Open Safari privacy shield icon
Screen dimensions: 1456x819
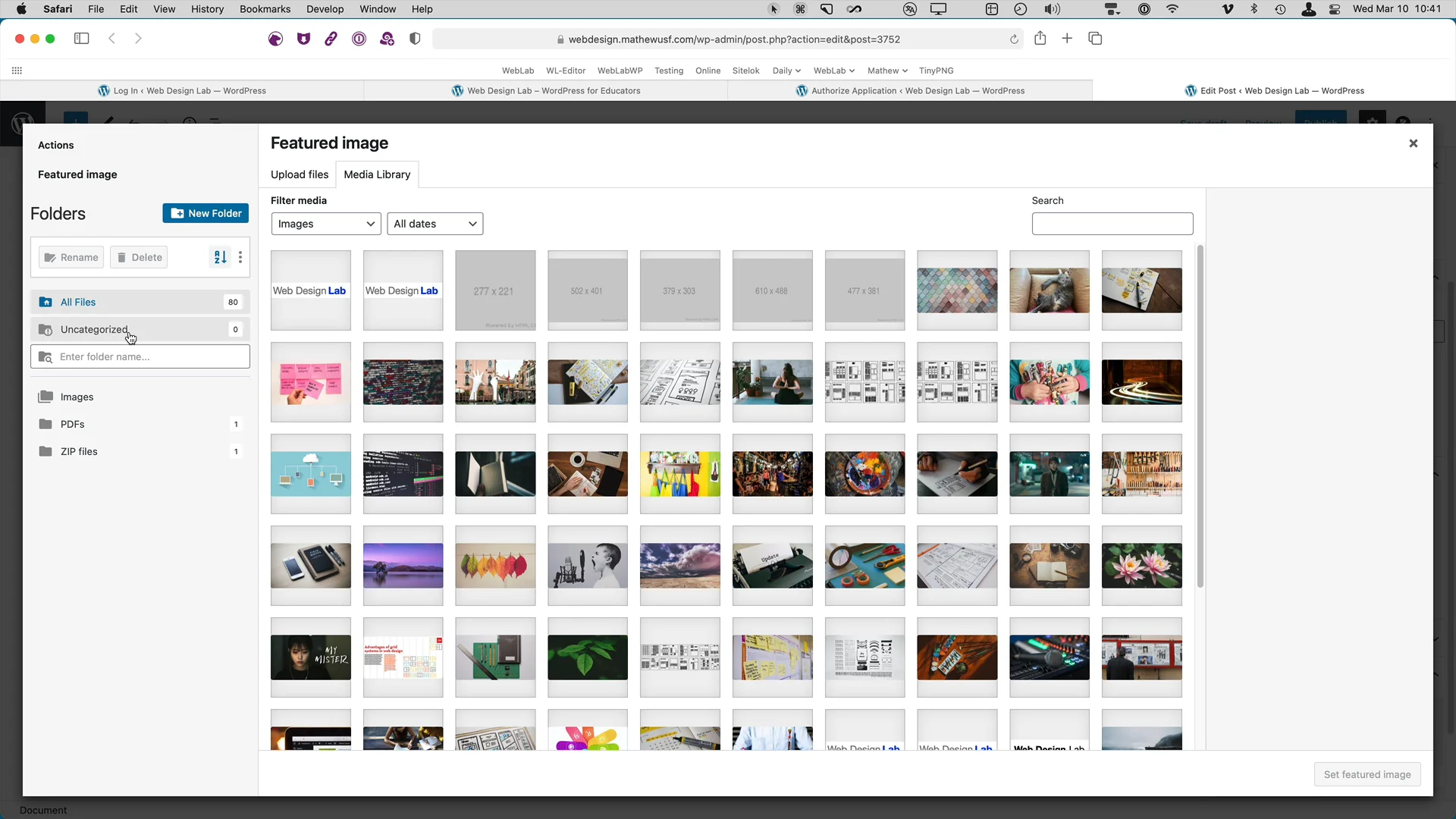point(415,39)
